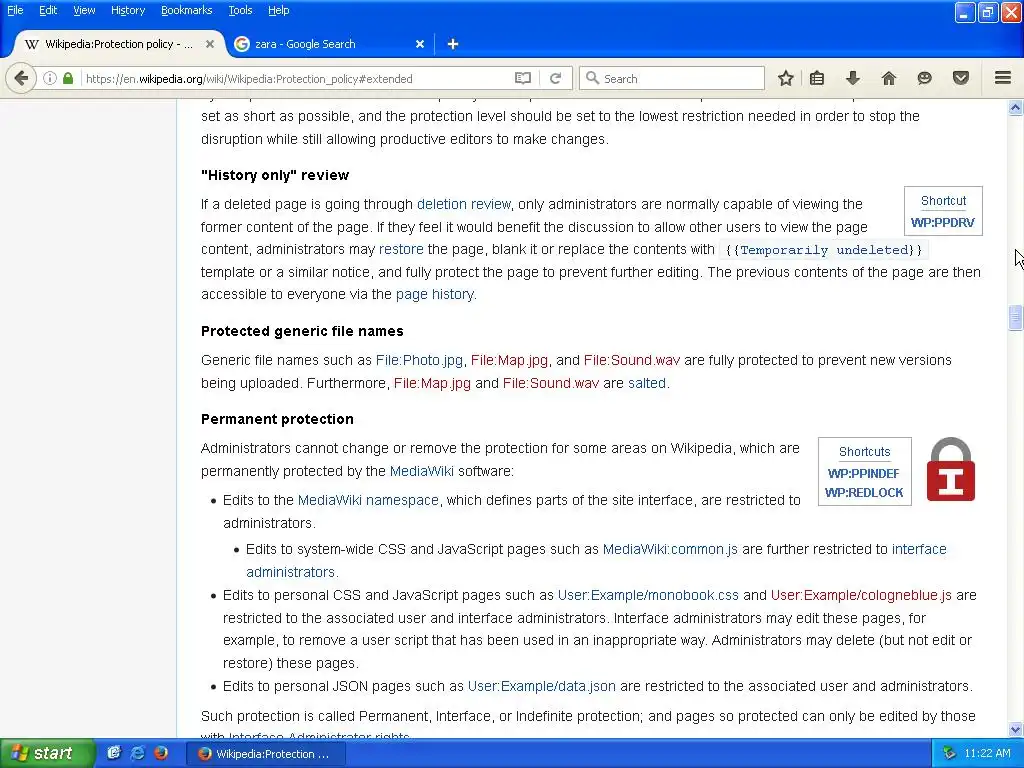Click the green padlock security icon
Viewport: 1024px width, 768px height.
[68, 78]
